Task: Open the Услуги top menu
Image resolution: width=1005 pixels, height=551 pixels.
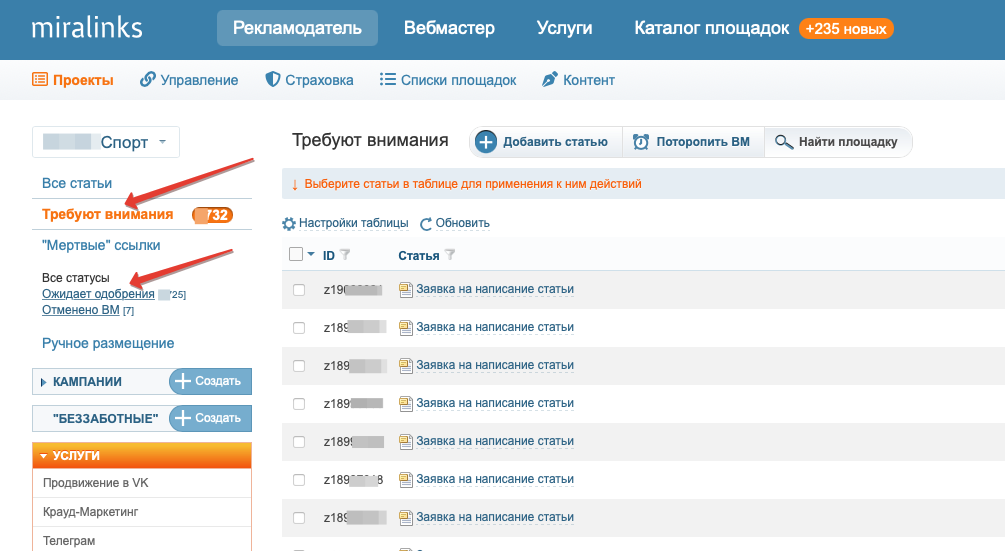Action: pos(564,28)
